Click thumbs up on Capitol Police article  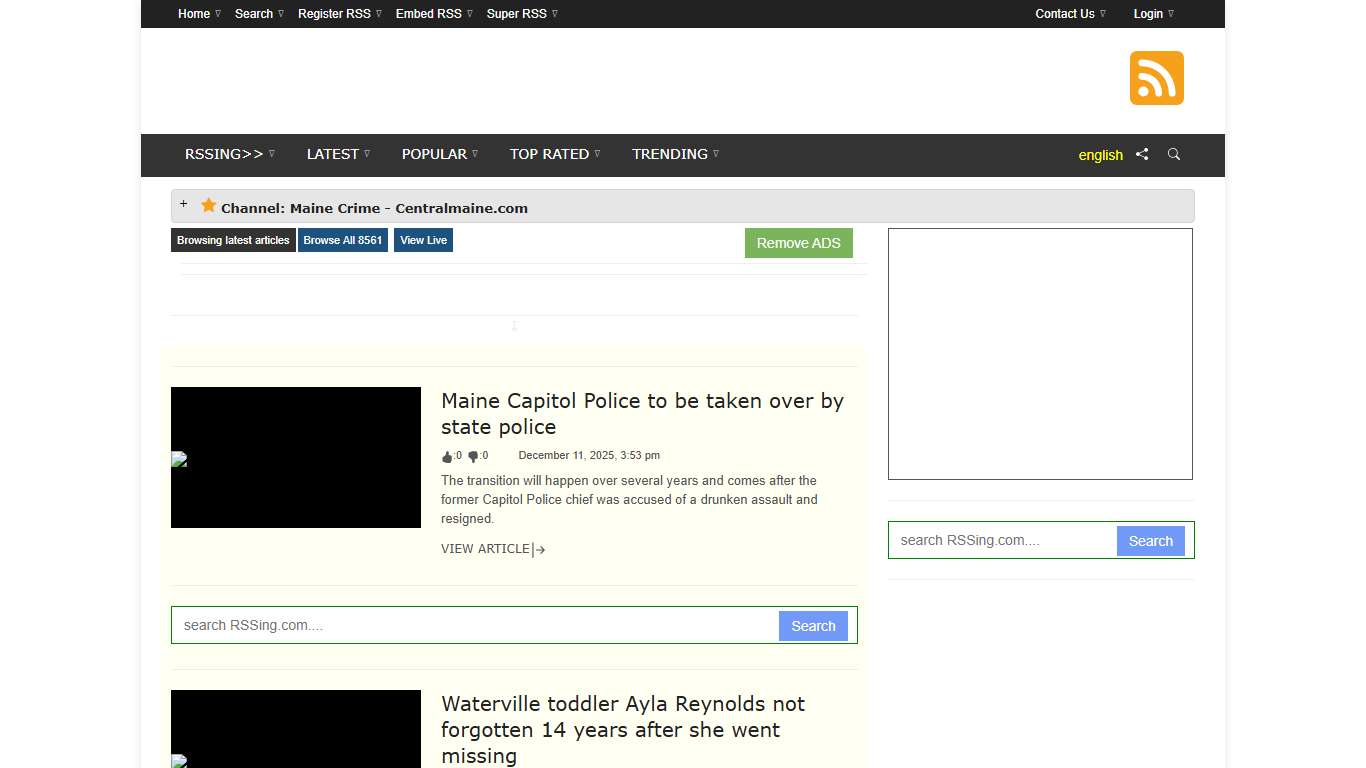(x=447, y=457)
